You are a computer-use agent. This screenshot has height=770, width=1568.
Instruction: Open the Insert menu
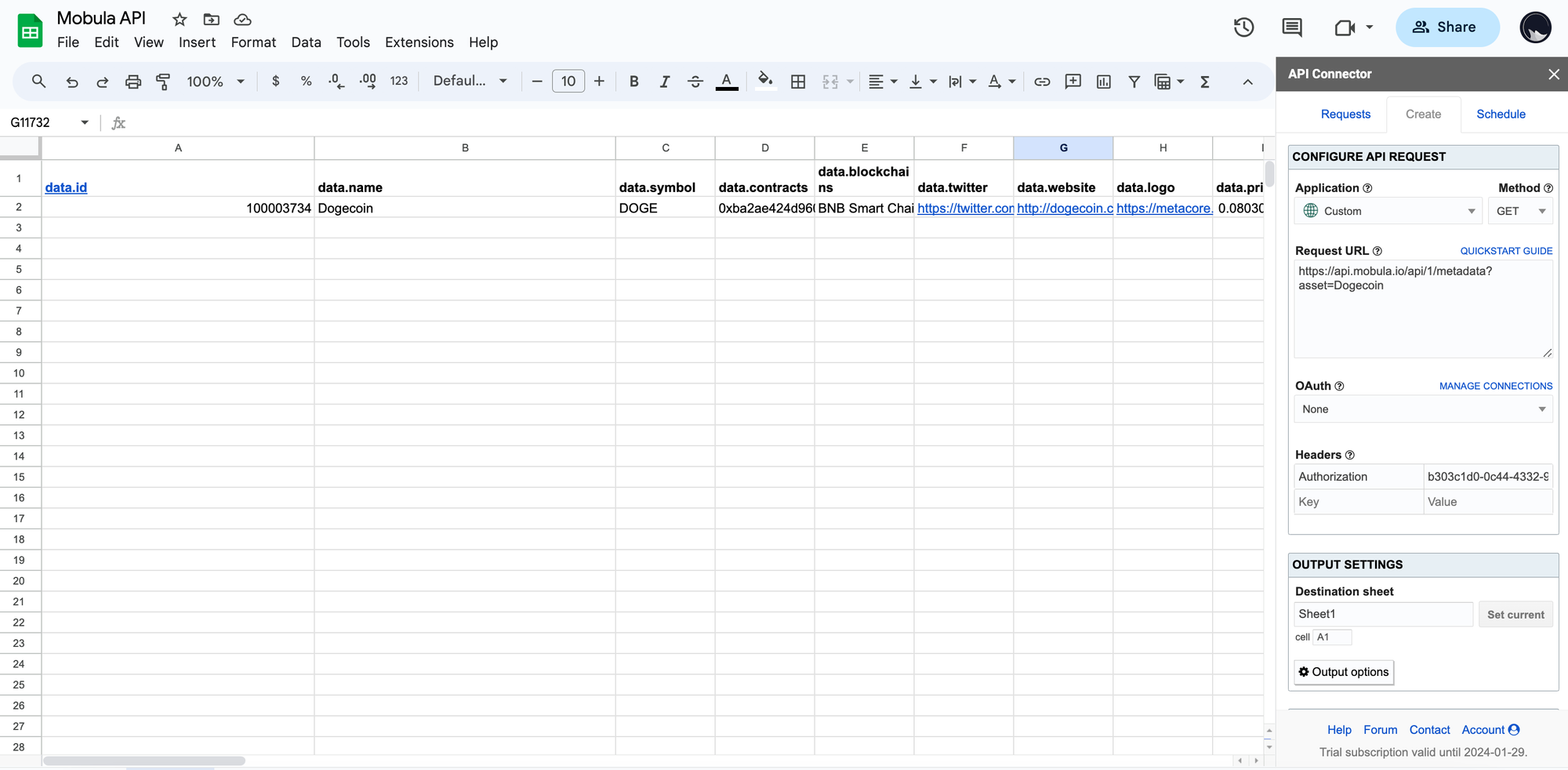point(197,42)
